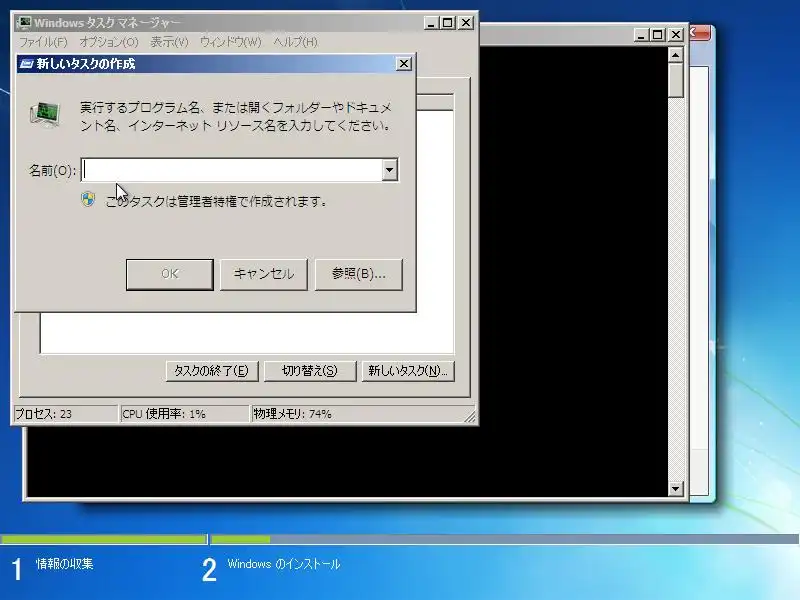Minimize the black console window
Viewport: 800px width, 600px height.
pos(641,35)
